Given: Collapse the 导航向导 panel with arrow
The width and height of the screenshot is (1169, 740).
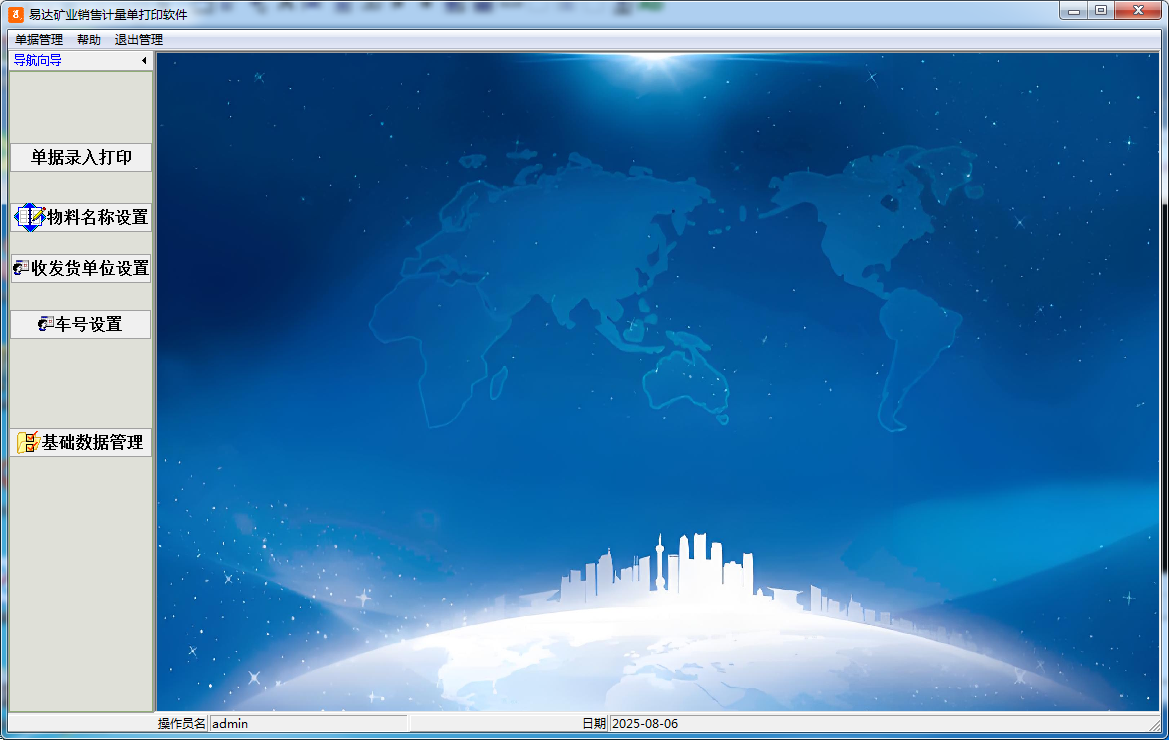Looking at the screenshot, I should 143,61.
